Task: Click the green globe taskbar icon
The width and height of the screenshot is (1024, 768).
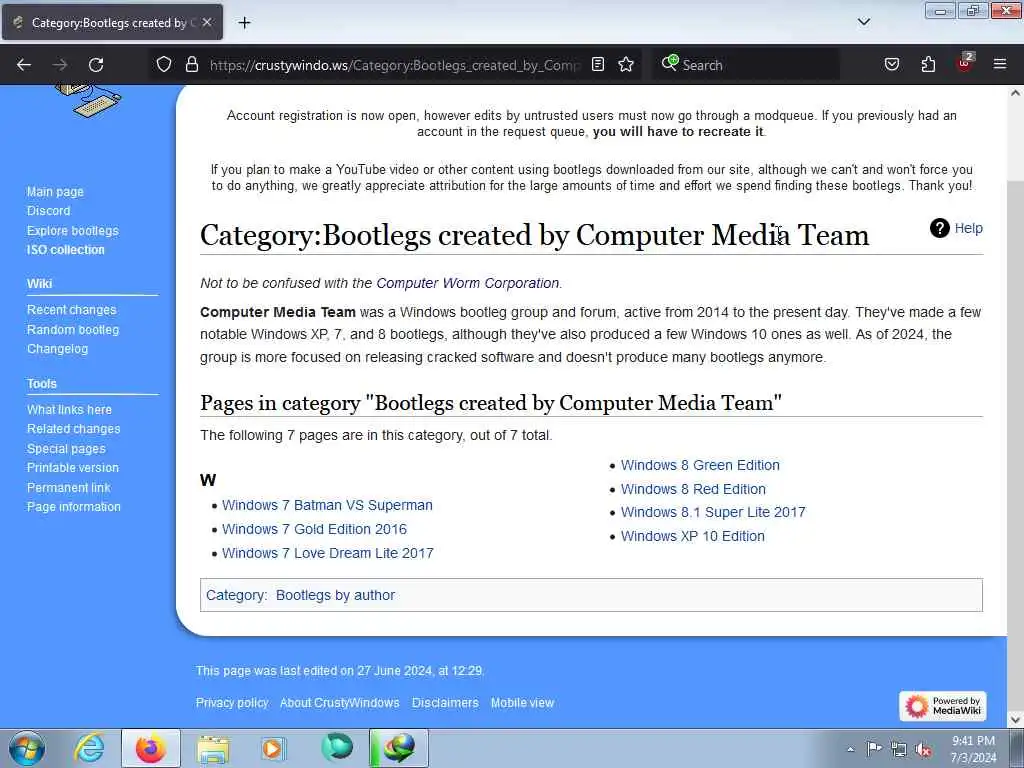Action: click(337, 748)
